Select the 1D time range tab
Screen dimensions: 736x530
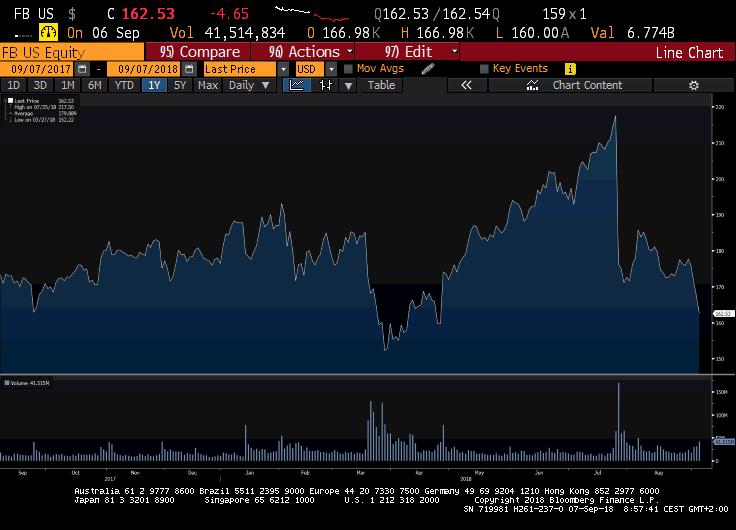coord(14,85)
